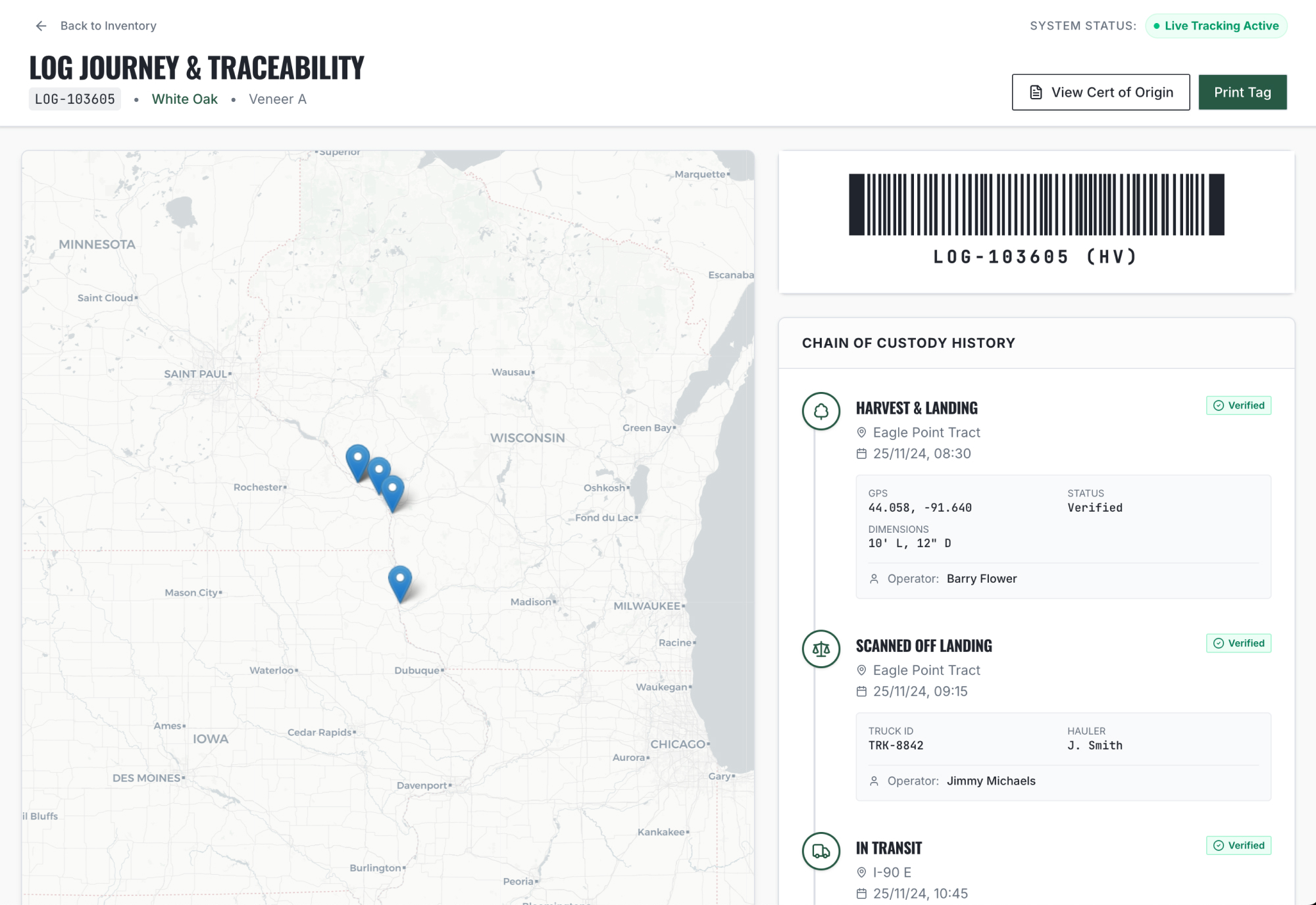Follow the Back to Inventory link
The width and height of the screenshot is (1316, 905).
pos(107,26)
